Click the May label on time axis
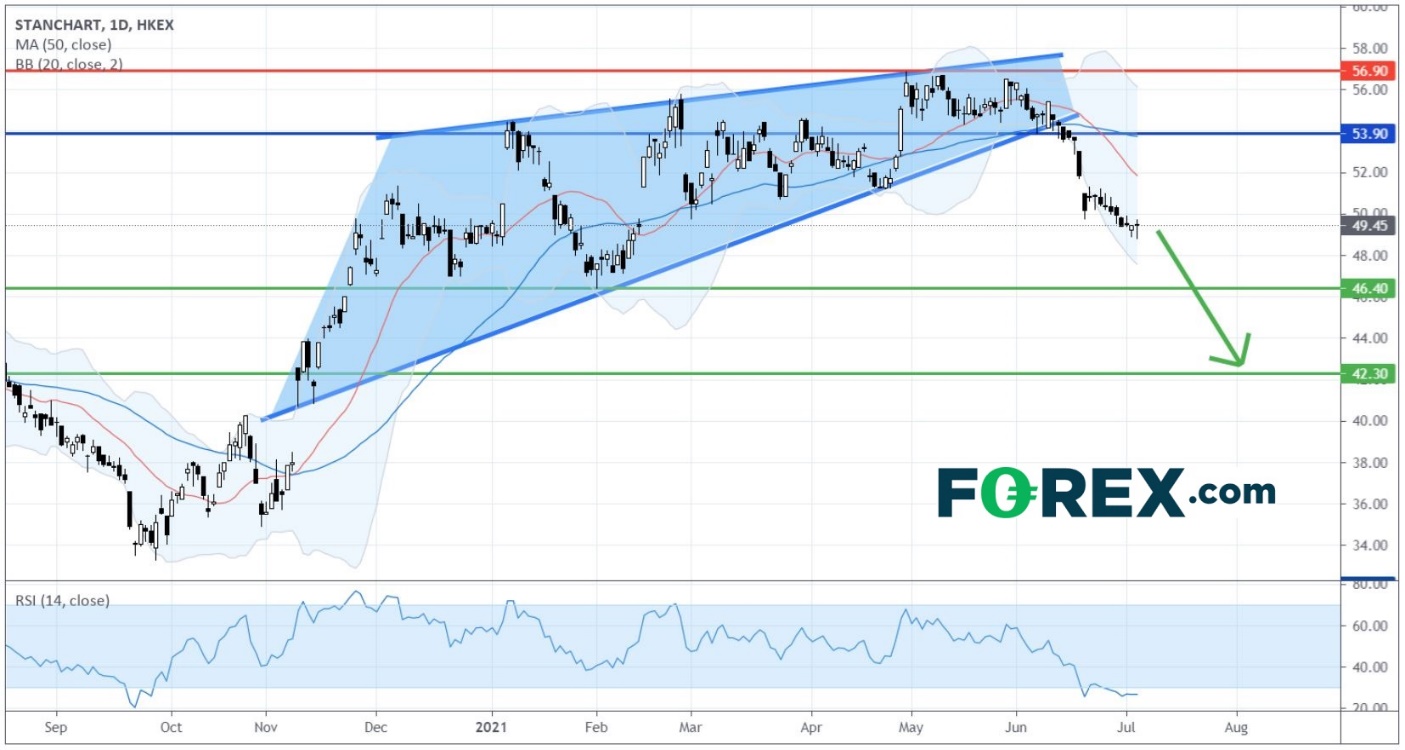 coord(911,726)
